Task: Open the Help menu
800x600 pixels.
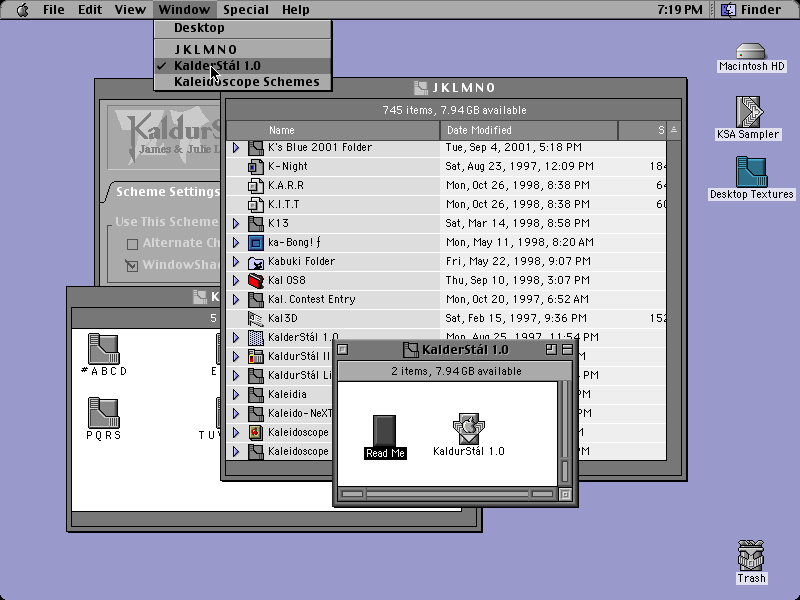Action: click(295, 10)
